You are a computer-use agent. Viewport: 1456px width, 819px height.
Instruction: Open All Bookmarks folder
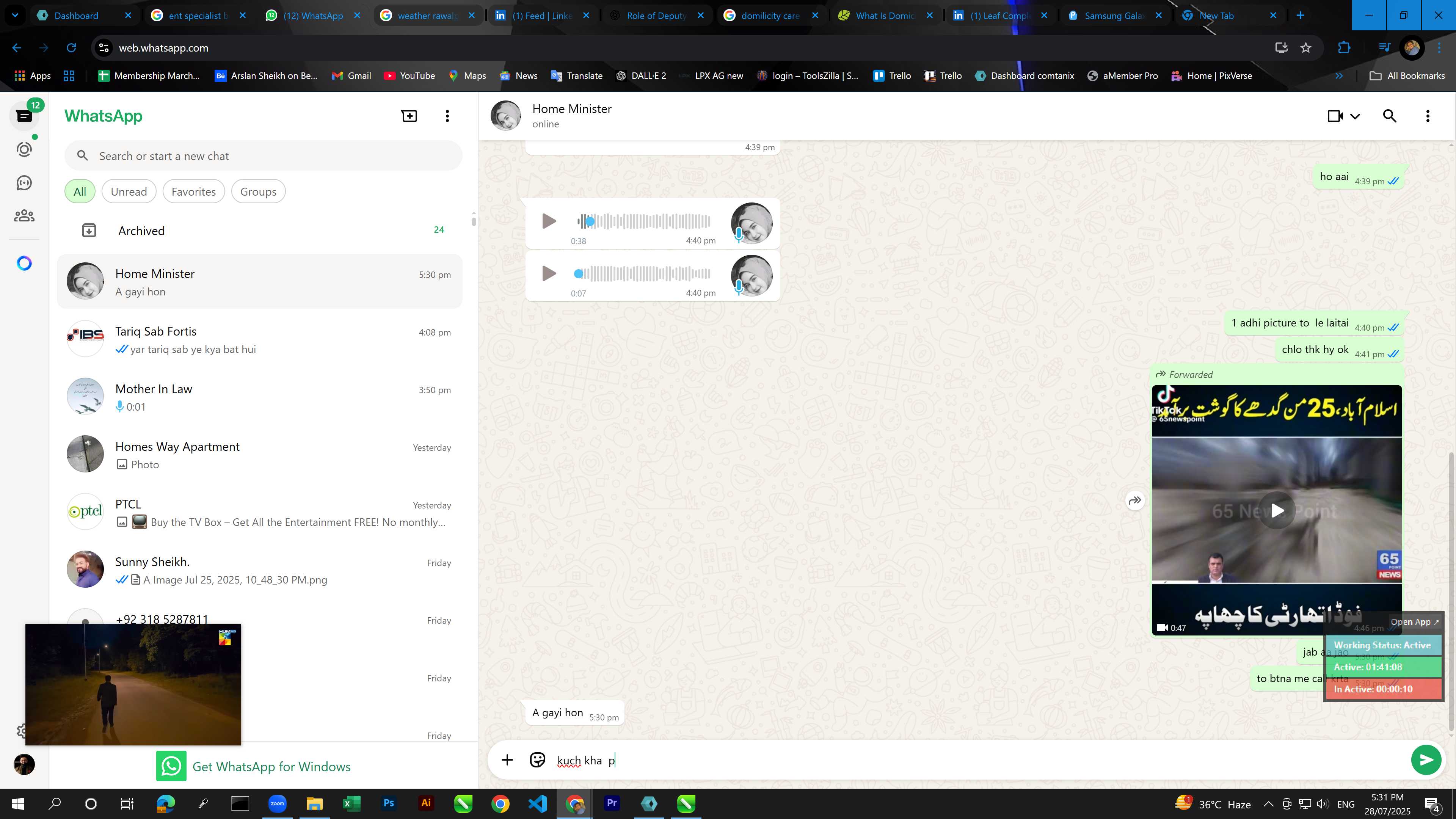[x=1407, y=76]
